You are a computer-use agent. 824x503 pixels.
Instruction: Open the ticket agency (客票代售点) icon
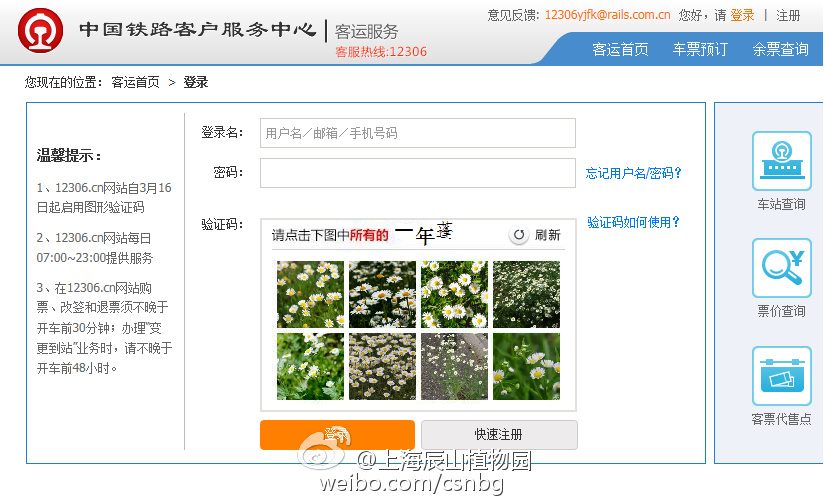pos(781,376)
